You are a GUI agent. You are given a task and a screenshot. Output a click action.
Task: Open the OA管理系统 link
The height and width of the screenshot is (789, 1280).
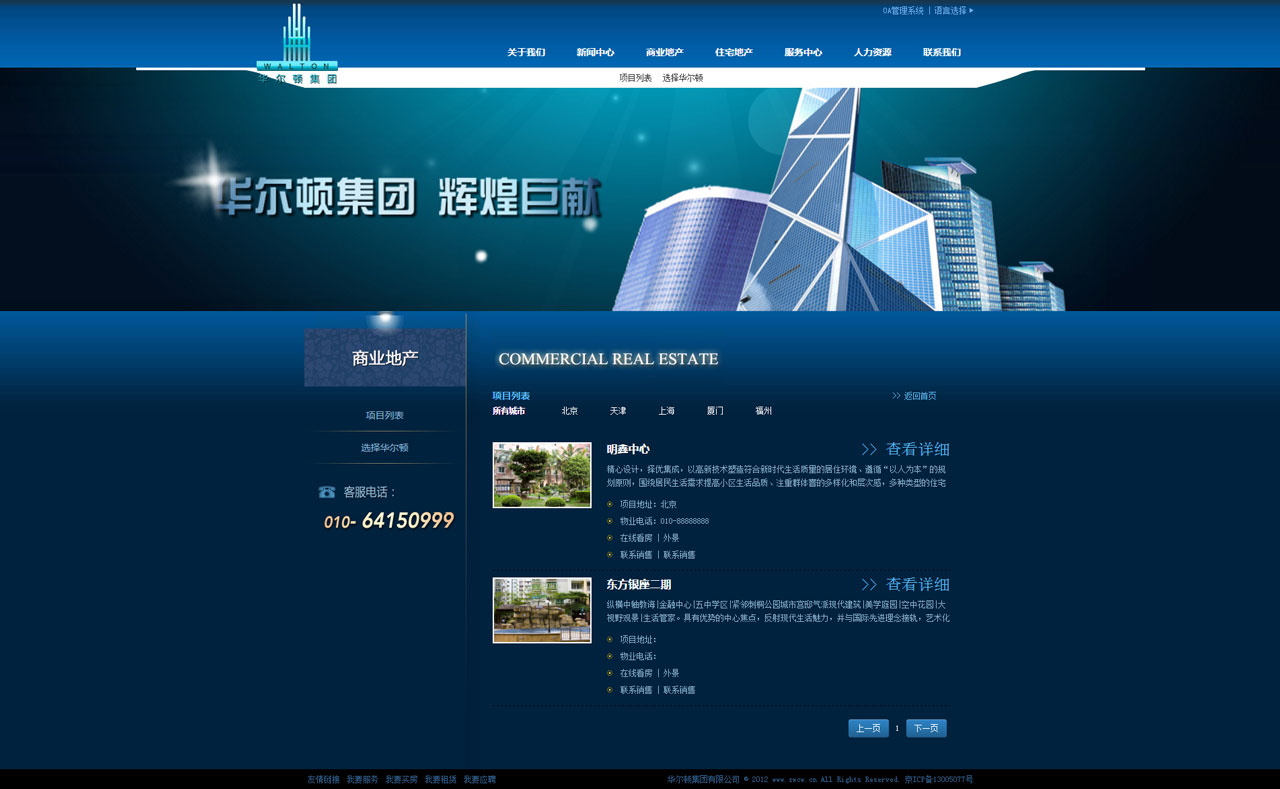pos(902,11)
